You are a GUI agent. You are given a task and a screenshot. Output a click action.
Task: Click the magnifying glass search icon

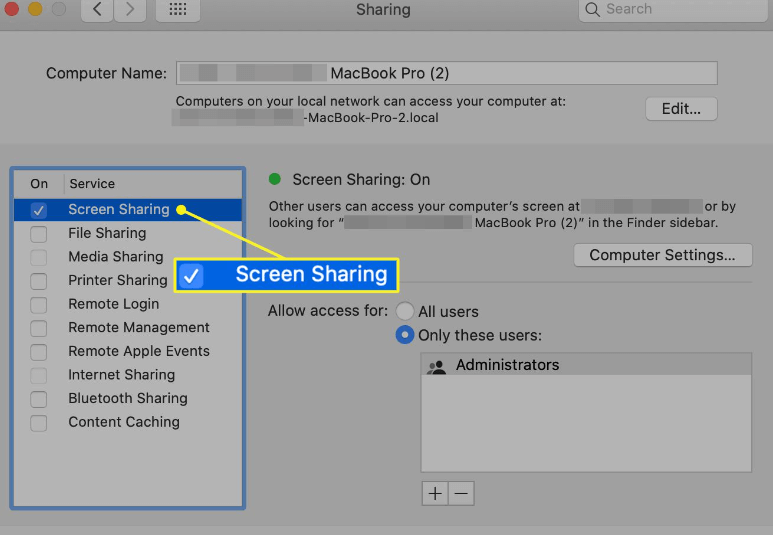point(592,9)
